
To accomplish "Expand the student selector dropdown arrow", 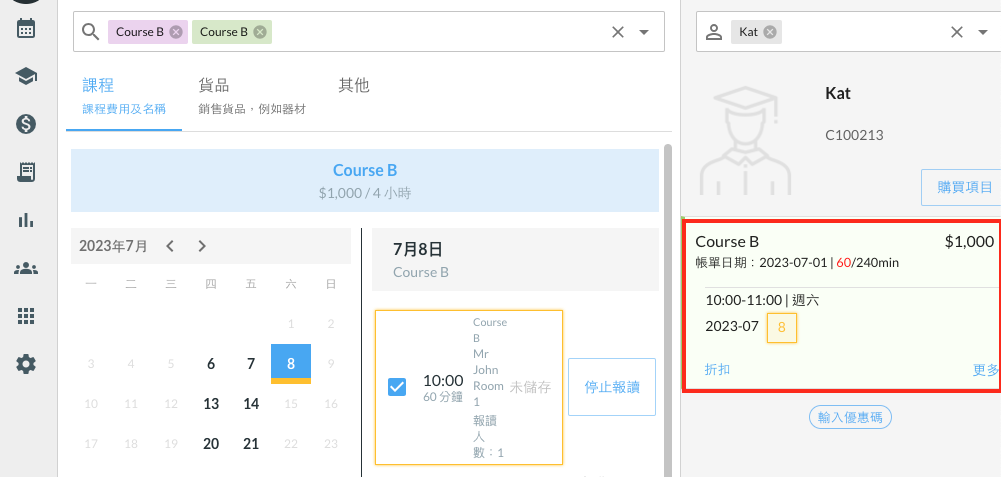I will click(983, 32).
